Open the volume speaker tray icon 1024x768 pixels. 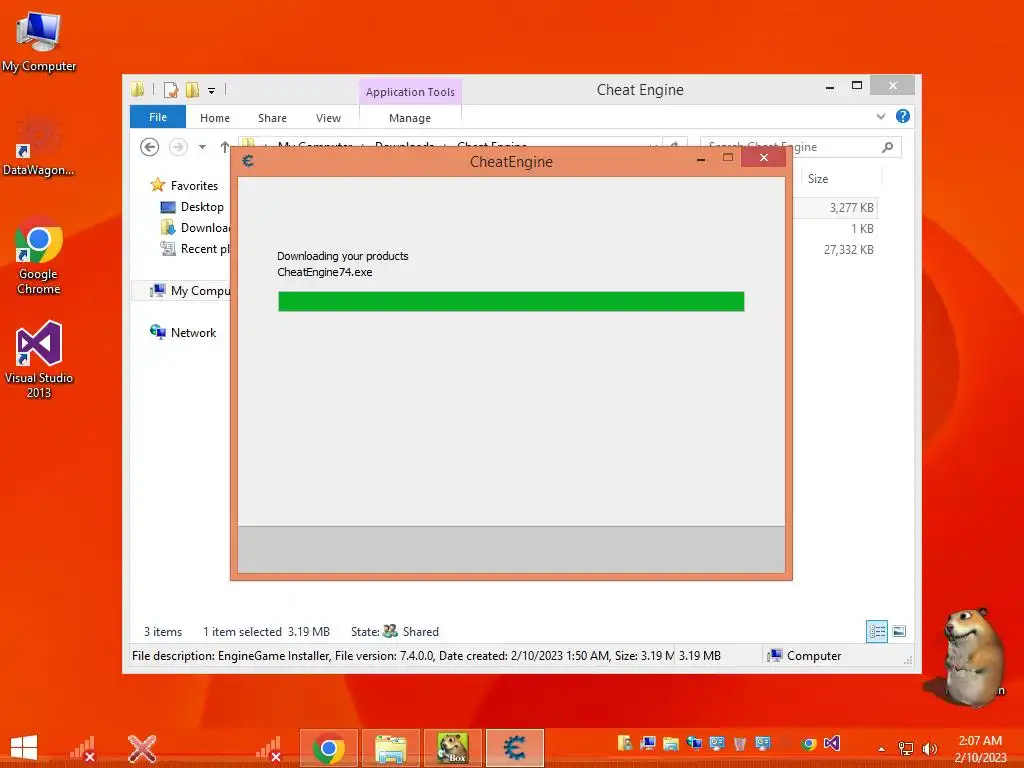[x=929, y=748]
